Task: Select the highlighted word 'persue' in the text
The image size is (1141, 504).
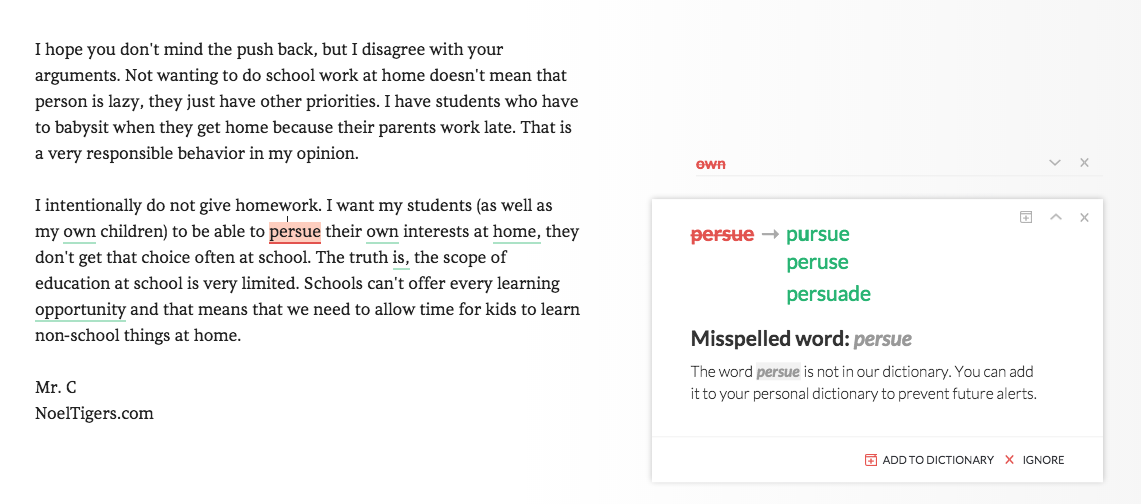Action: pyautogui.click(x=295, y=232)
